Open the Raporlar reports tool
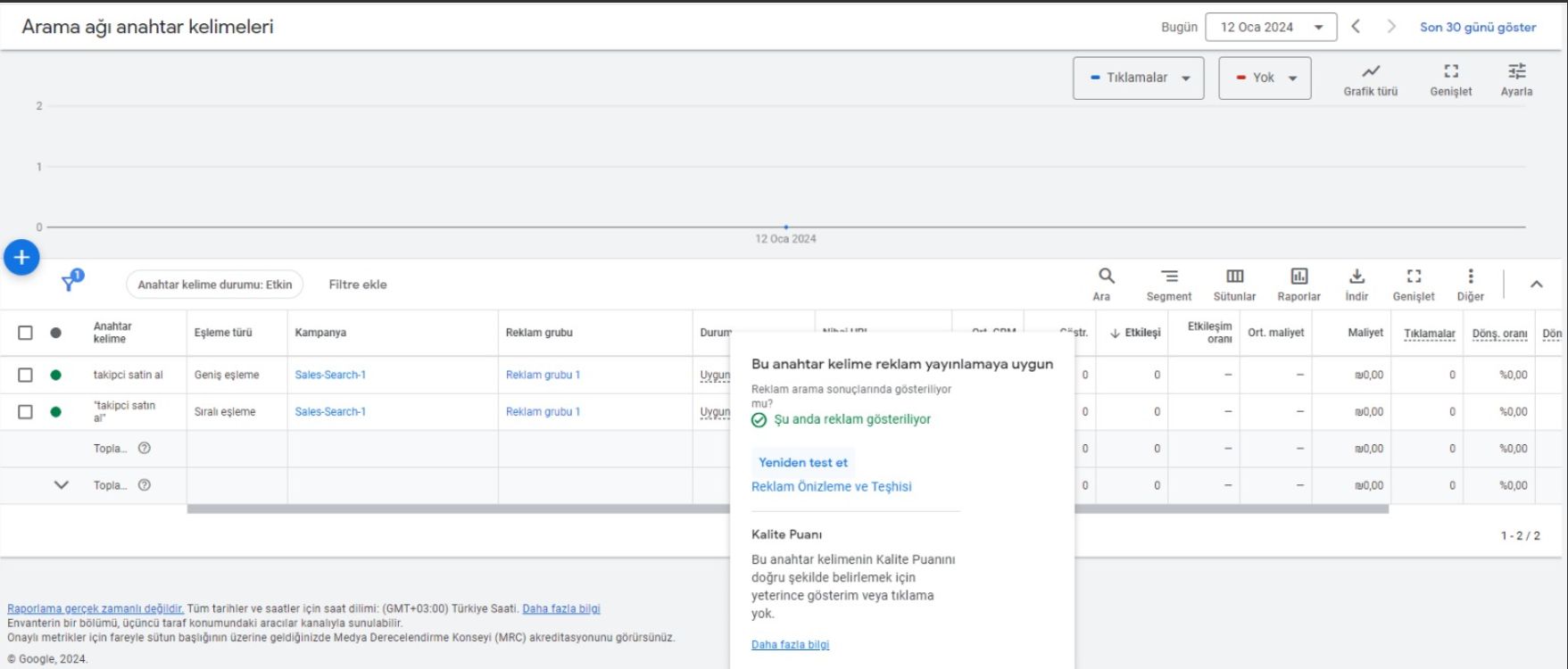 point(1298,285)
